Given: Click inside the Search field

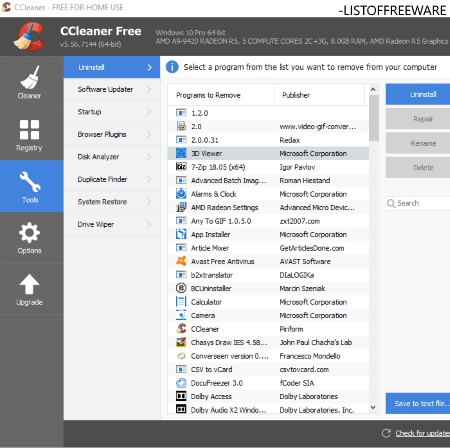Looking at the screenshot, I should [x=418, y=203].
